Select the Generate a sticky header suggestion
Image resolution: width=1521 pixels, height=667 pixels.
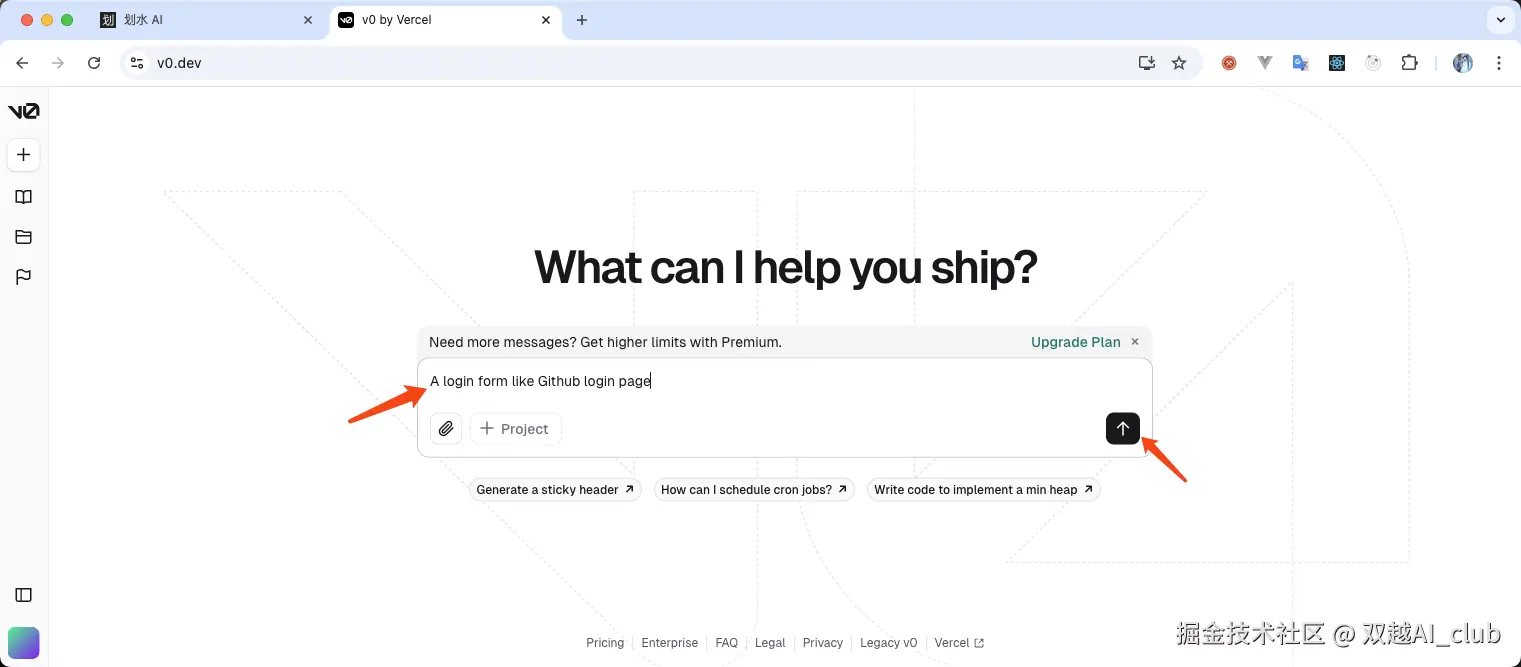(555, 490)
